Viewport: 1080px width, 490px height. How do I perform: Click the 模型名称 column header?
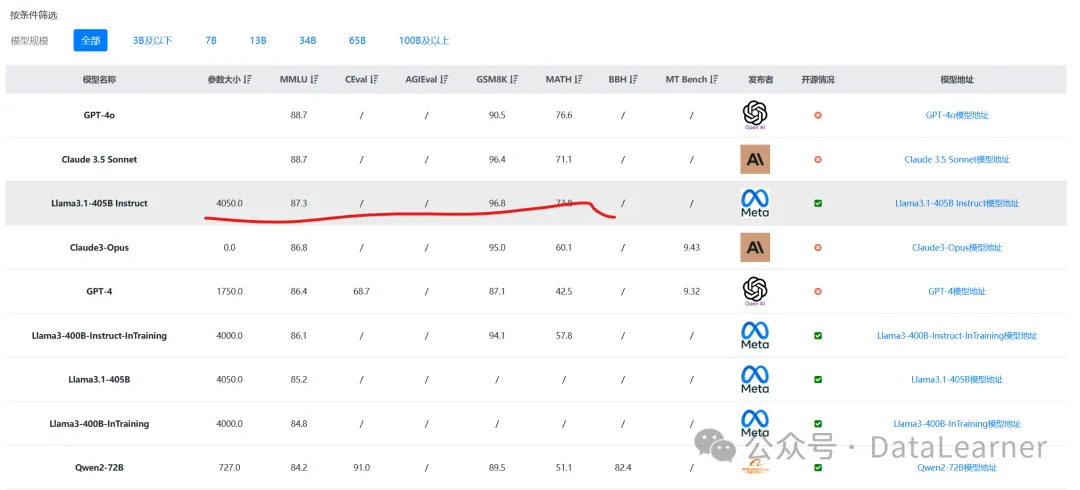point(99,80)
